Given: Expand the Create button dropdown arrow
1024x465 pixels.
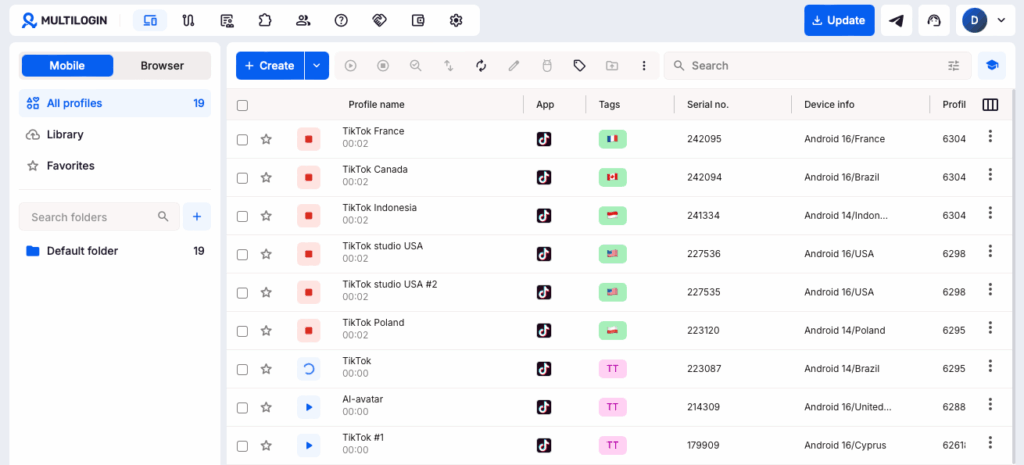Looking at the screenshot, I should point(317,65).
